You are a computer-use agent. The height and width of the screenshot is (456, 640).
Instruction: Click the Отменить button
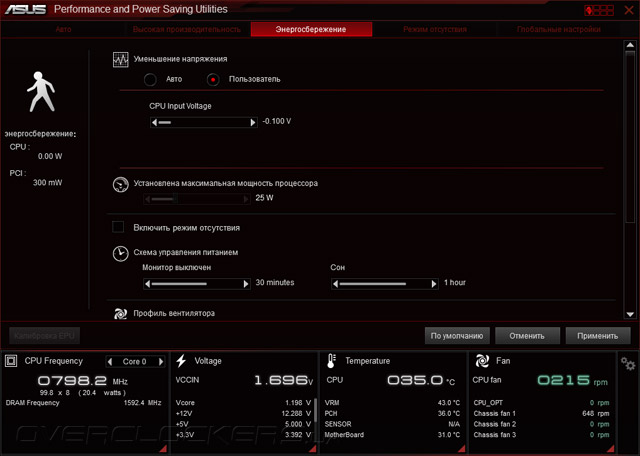pyautogui.click(x=527, y=336)
